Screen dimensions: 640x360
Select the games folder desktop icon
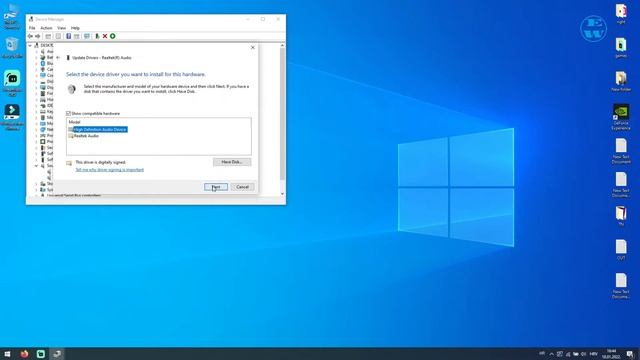click(621, 47)
